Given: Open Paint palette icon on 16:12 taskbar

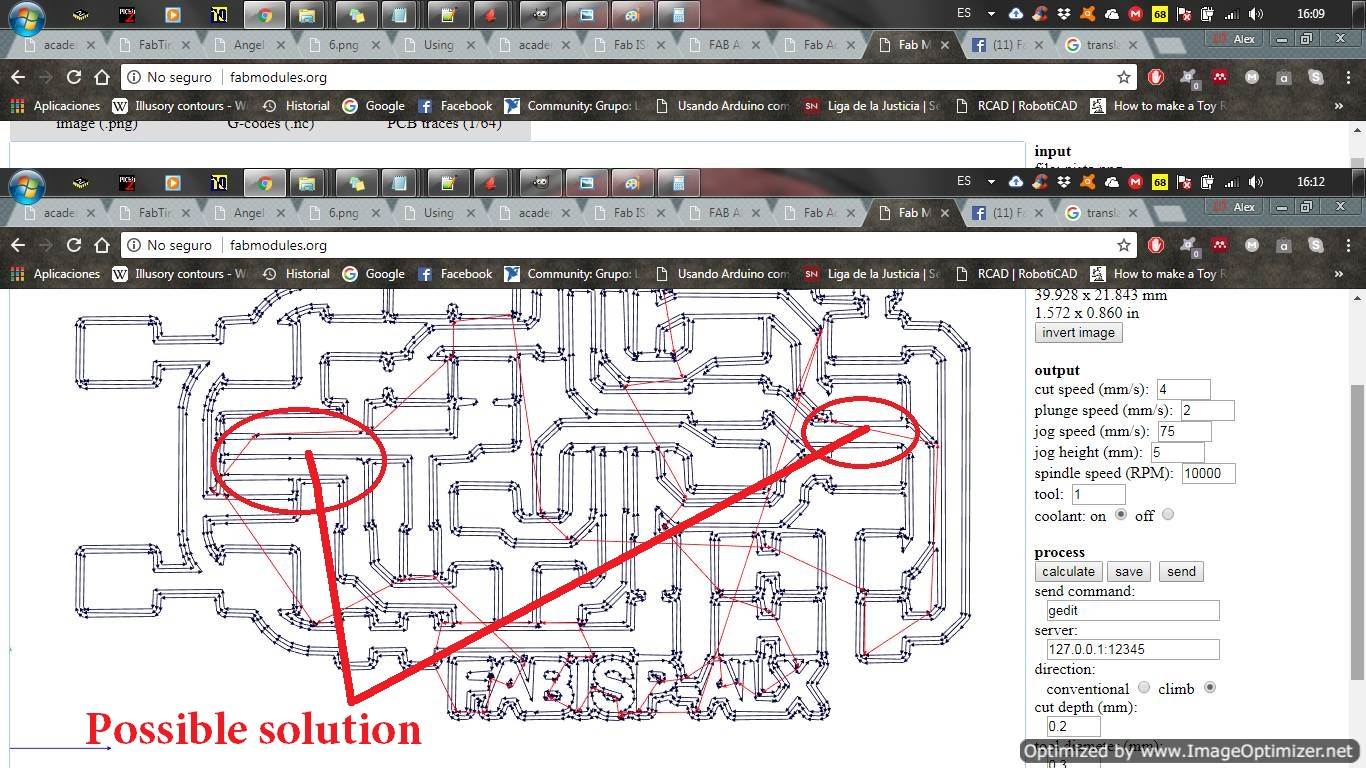Looking at the screenshot, I should point(632,183).
